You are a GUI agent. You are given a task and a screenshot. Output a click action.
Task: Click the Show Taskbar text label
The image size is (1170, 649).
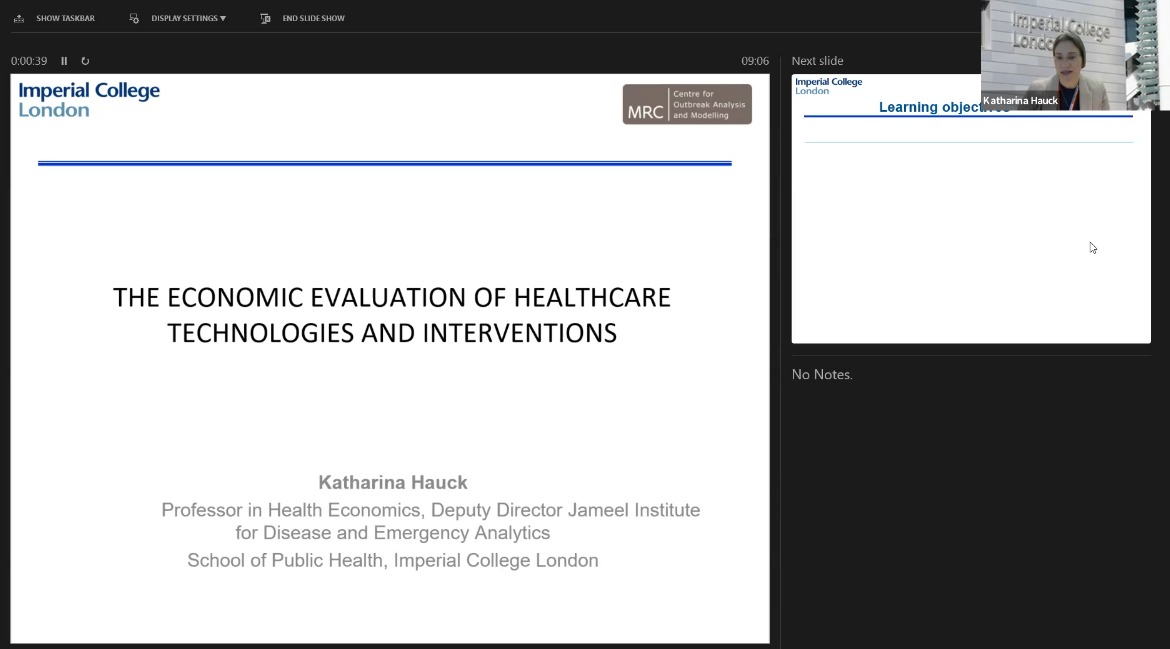65,18
